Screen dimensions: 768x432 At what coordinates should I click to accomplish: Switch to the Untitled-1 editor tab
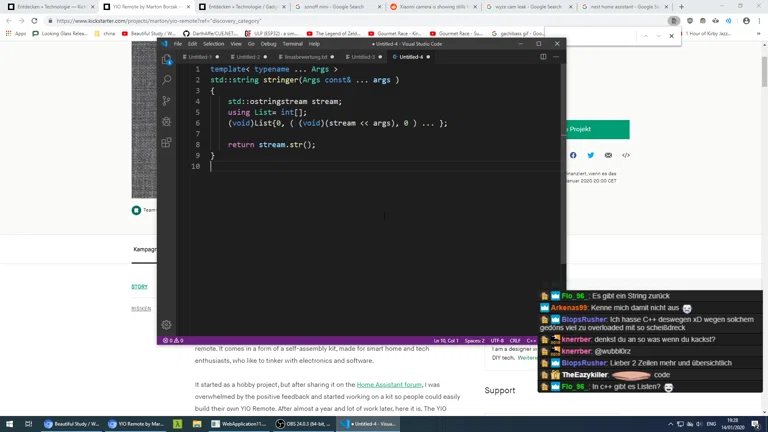pyautogui.click(x=200, y=57)
